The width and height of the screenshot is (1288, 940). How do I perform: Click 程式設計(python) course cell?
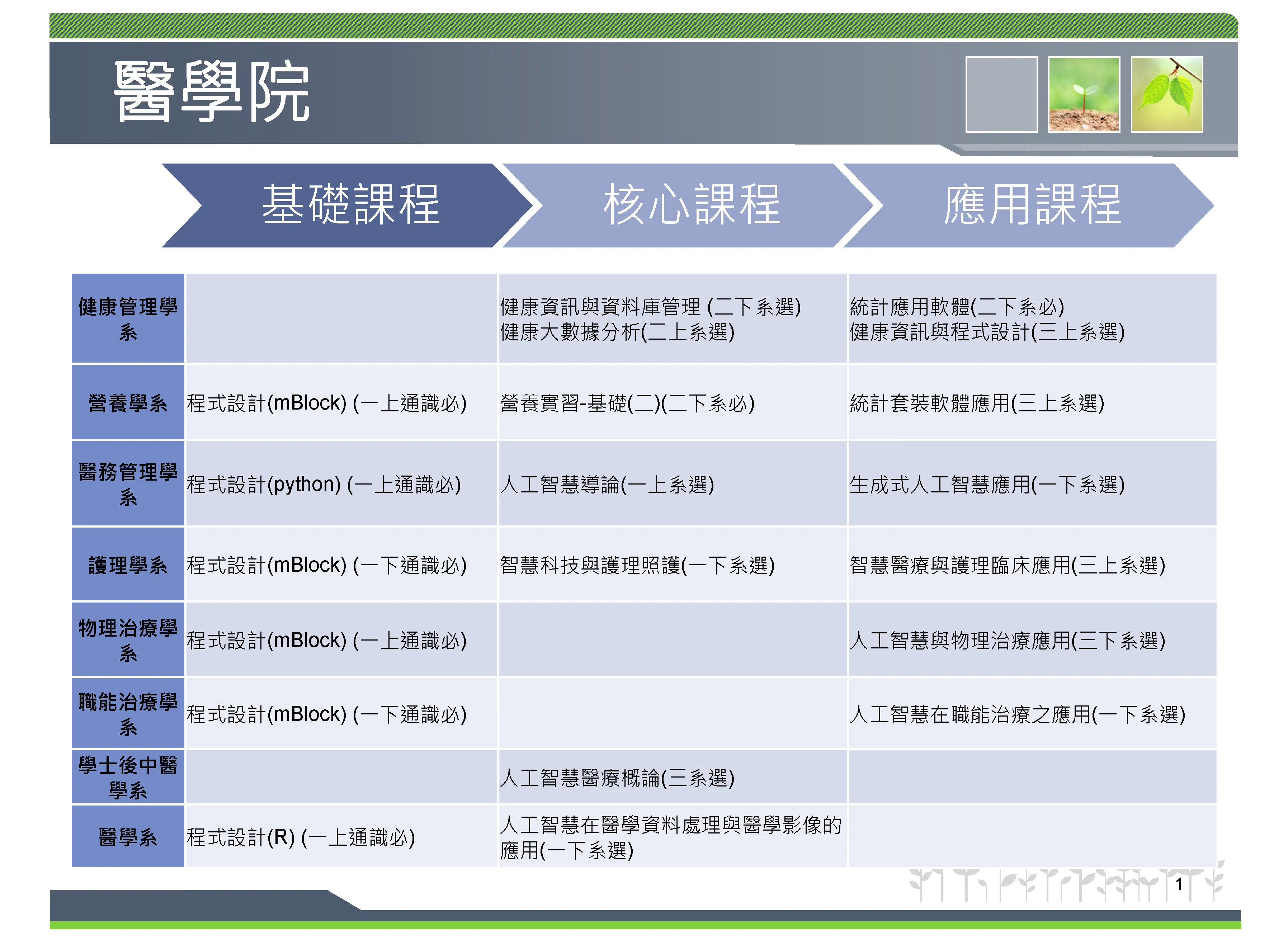click(324, 485)
